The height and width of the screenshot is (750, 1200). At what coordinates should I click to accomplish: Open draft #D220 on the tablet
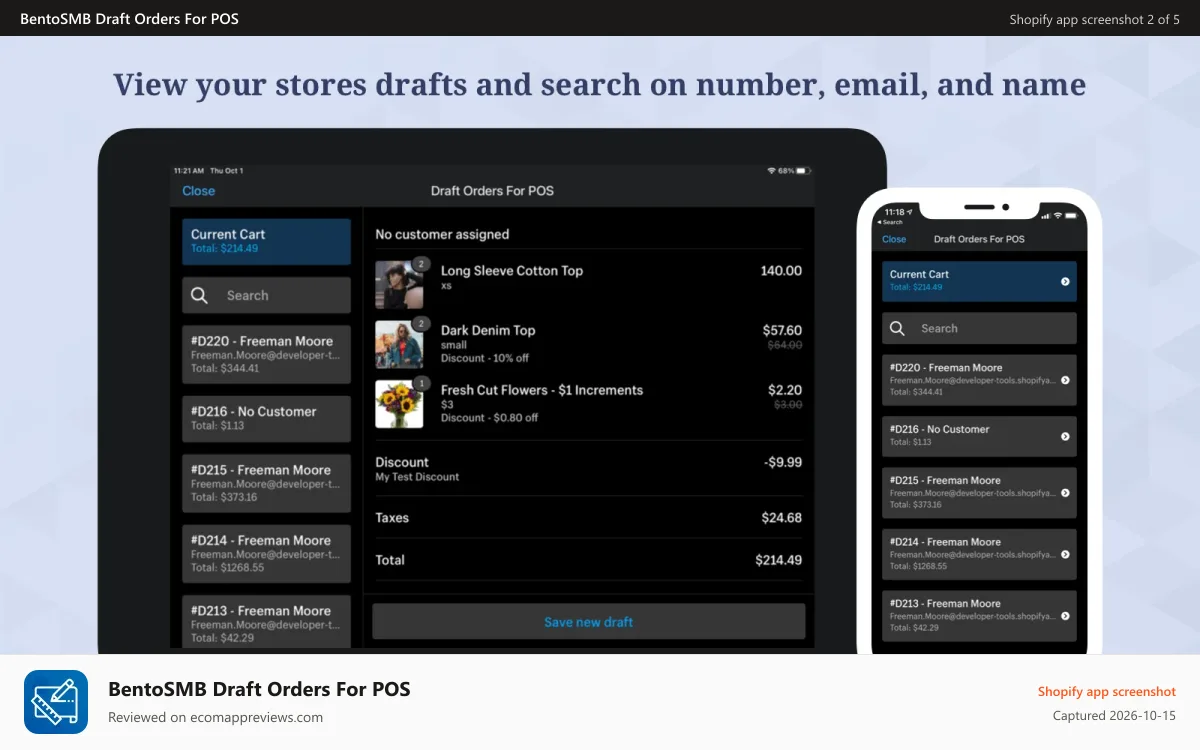click(266, 354)
